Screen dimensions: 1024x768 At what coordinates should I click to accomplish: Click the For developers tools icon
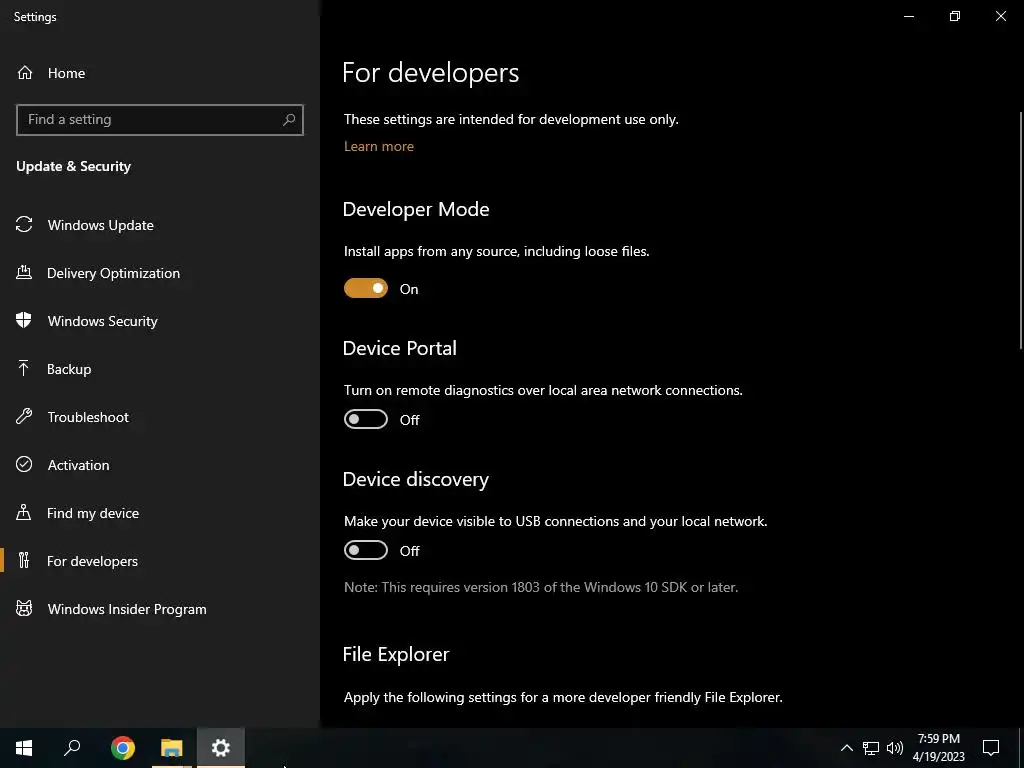coord(24,560)
